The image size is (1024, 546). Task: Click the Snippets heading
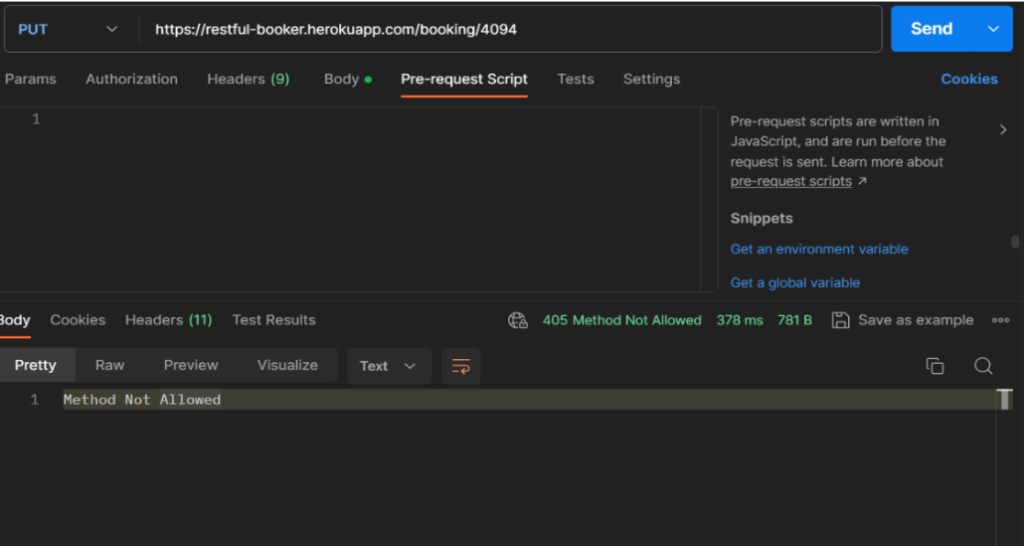click(761, 218)
